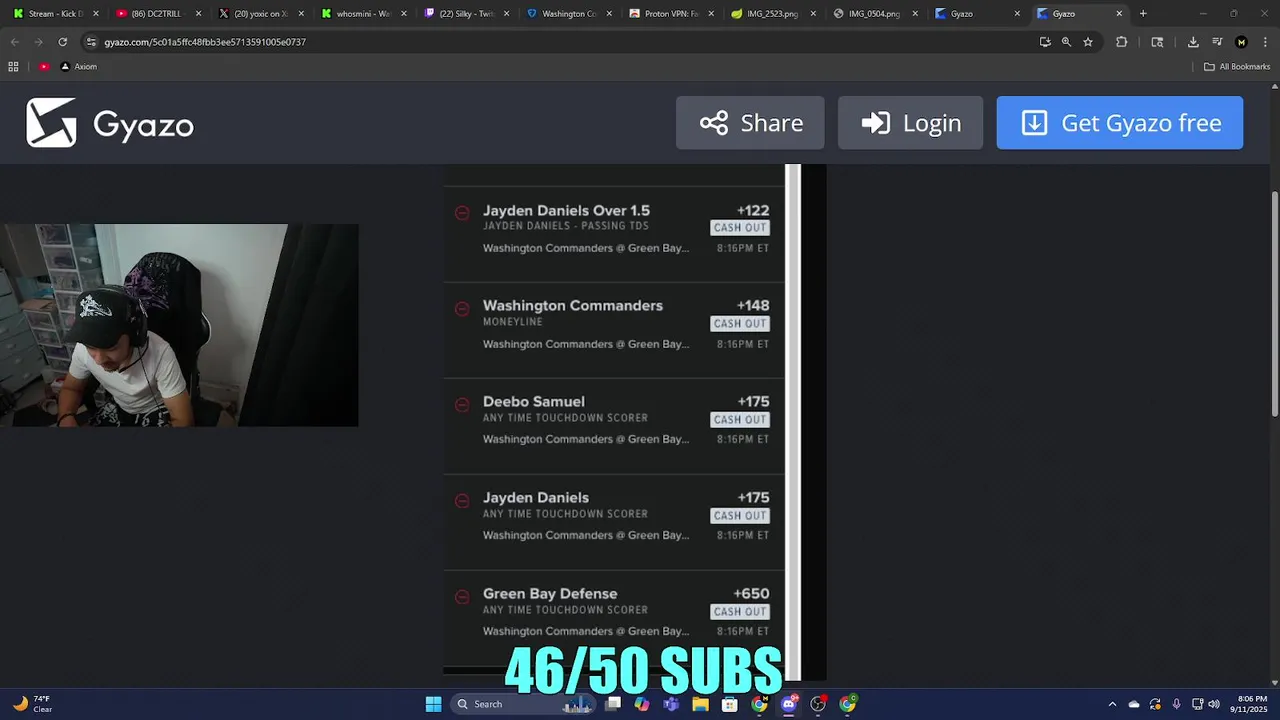This screenshot has width=1280, height=720.
Task: Click the Gyazo logo in the header
Action: pyautogui.click(x=110, y=123)
